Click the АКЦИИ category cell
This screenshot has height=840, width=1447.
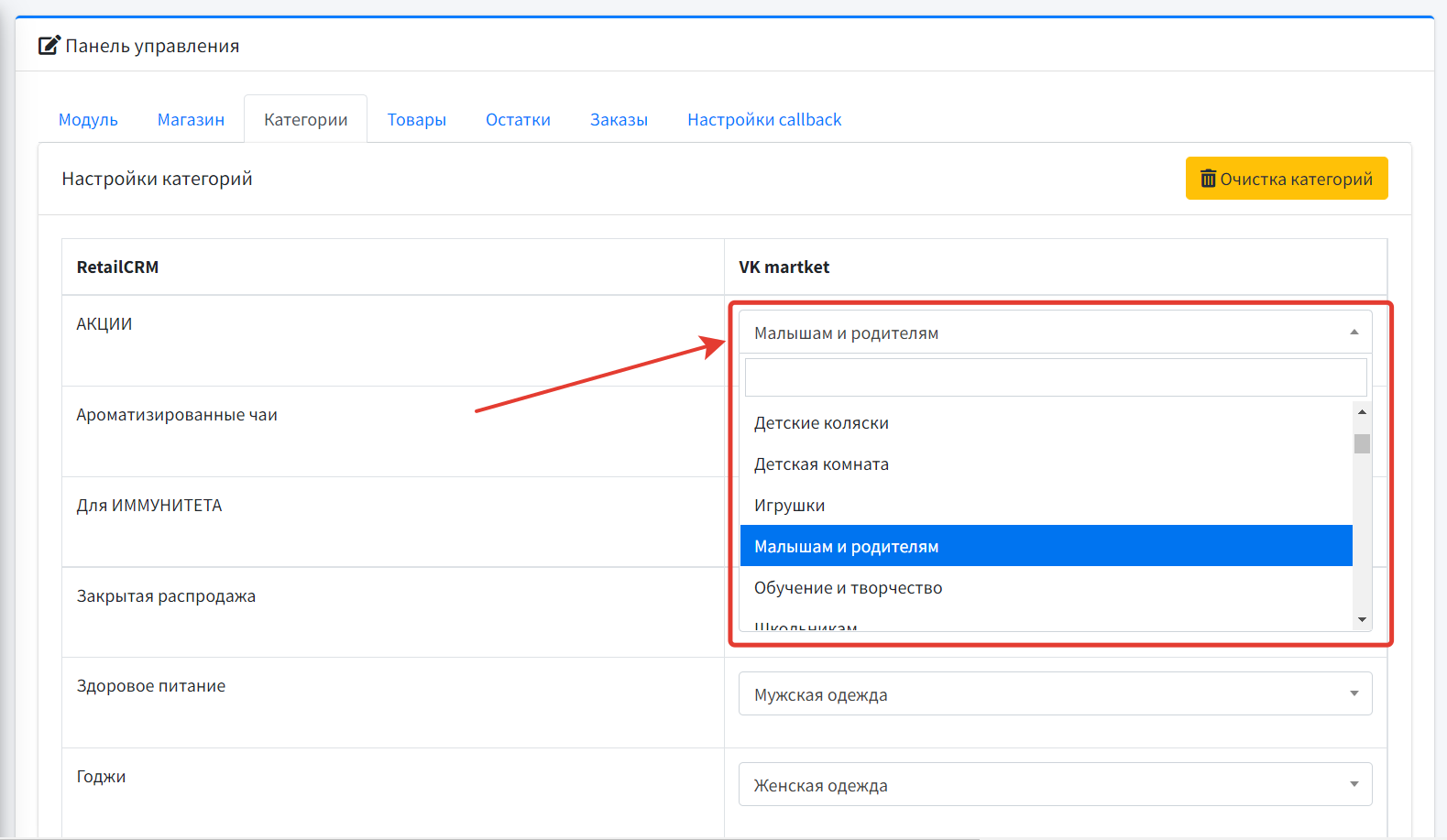tap(393, 341)
